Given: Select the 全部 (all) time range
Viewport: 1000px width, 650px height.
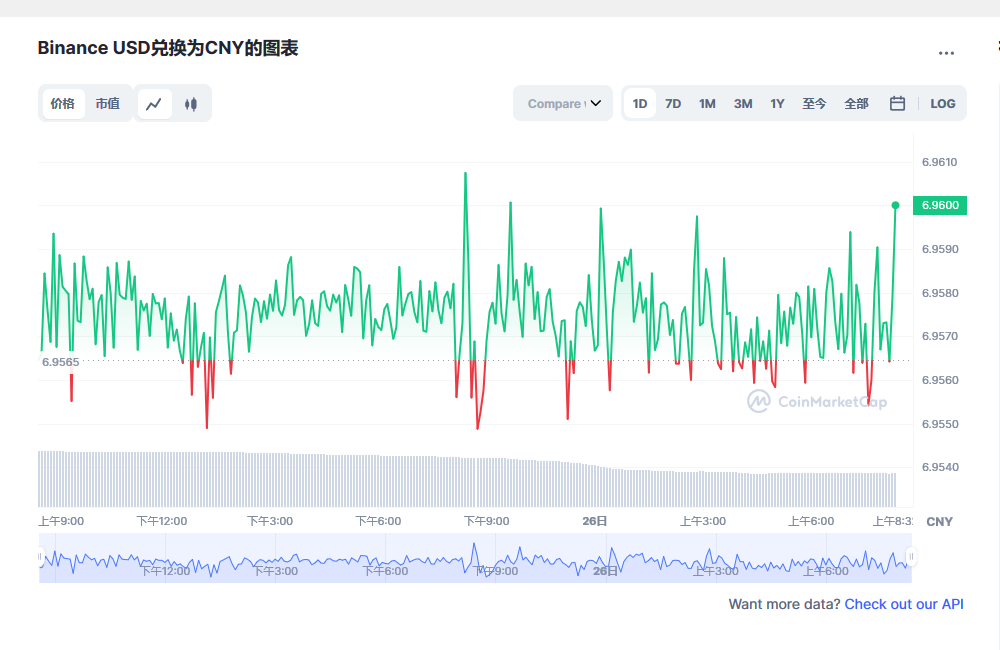Looking at the screenshot, I should point(856,103).
